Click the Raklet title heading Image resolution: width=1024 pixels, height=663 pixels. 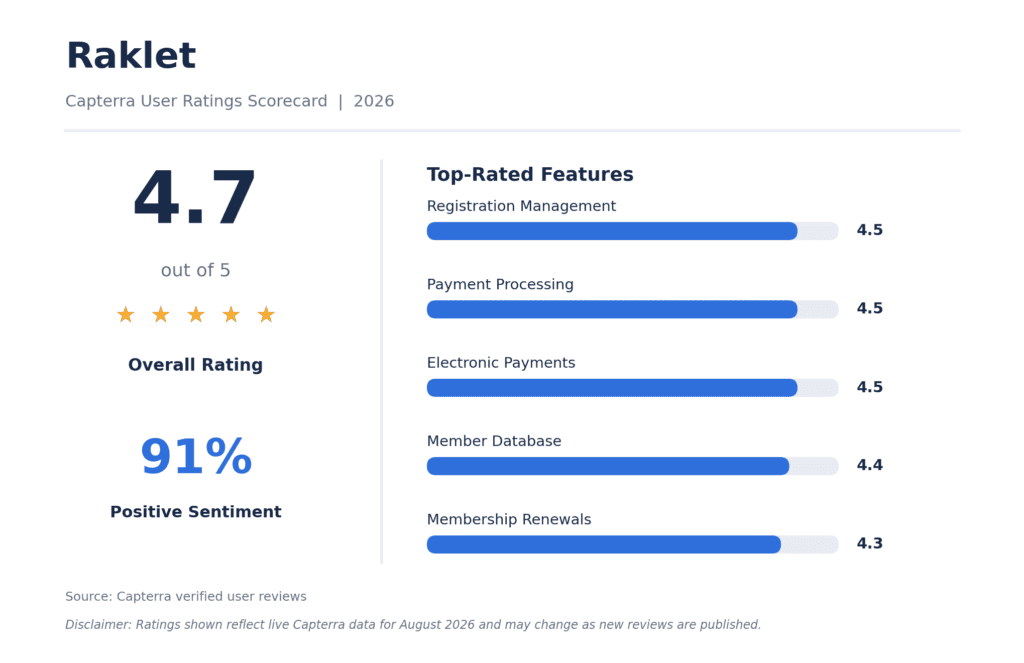[131, 55]
